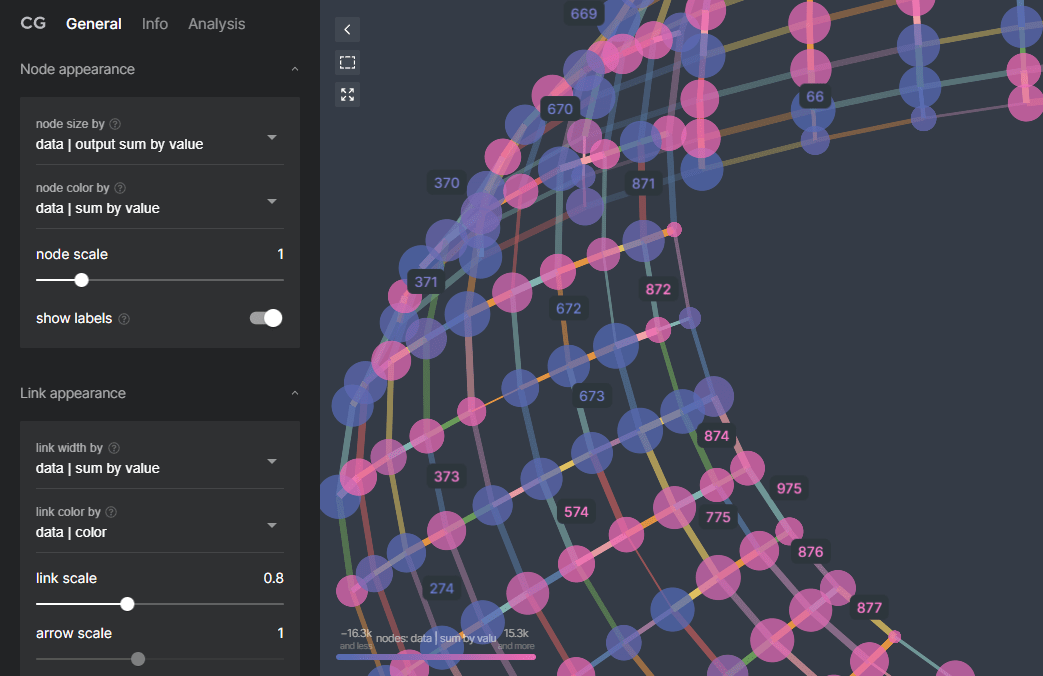Click help icon next to node size by

tap(115, 124)
